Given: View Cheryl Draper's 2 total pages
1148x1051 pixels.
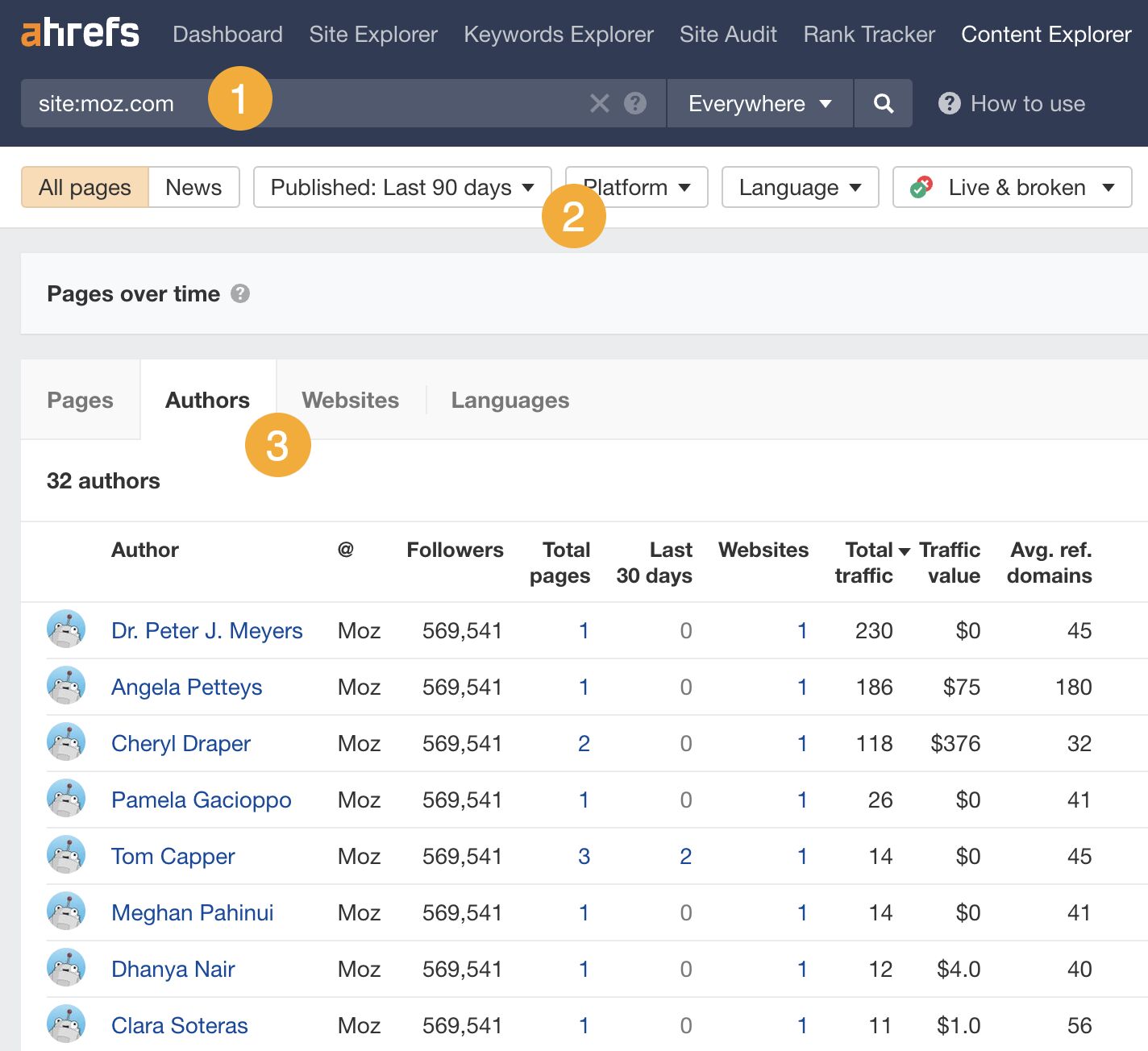Looking at the screenshot, I should click(584, 743).
